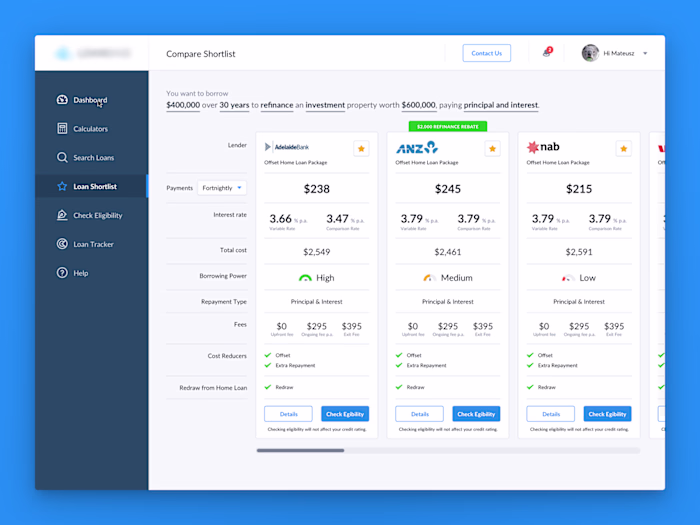Click the $238 payment amount
The width and height of the screenshot is (700, 525).
pyautogui.click(x=317, y=189)
